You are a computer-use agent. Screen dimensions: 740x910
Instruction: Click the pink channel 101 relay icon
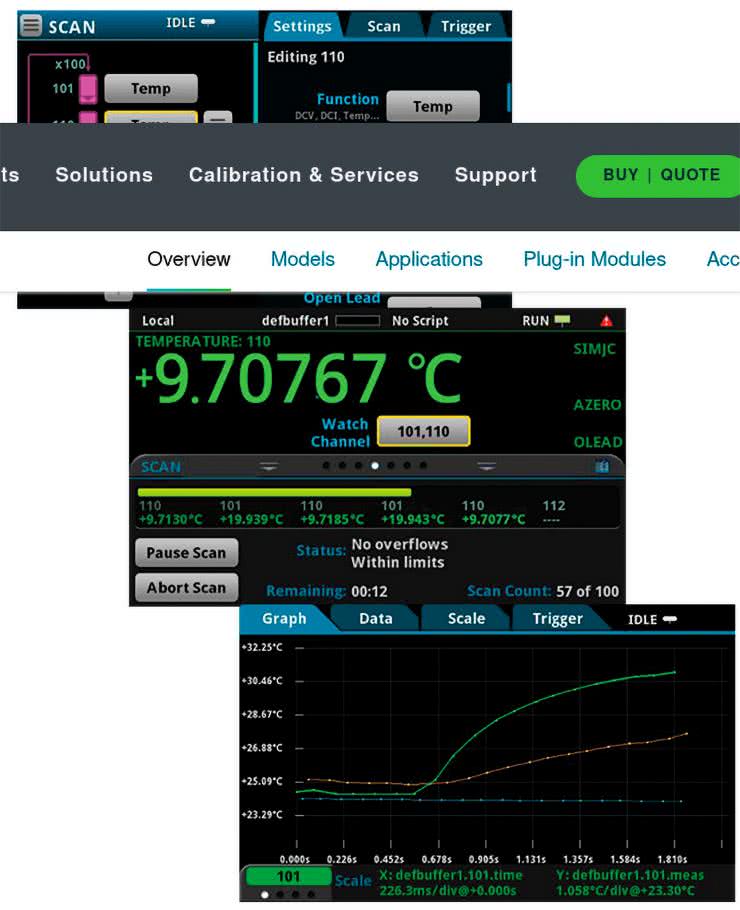coord(88,89)
